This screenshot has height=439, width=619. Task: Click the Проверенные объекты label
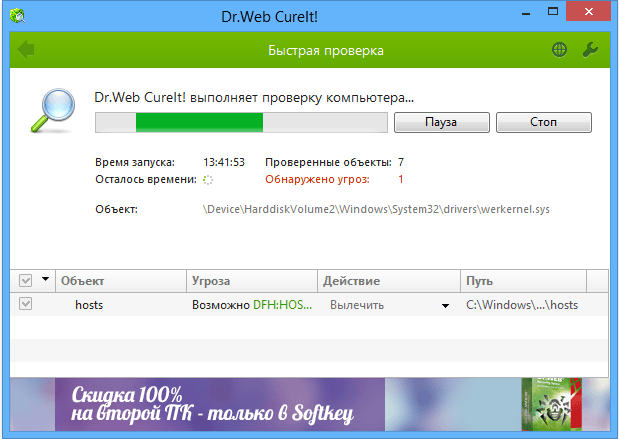(328, 162)
